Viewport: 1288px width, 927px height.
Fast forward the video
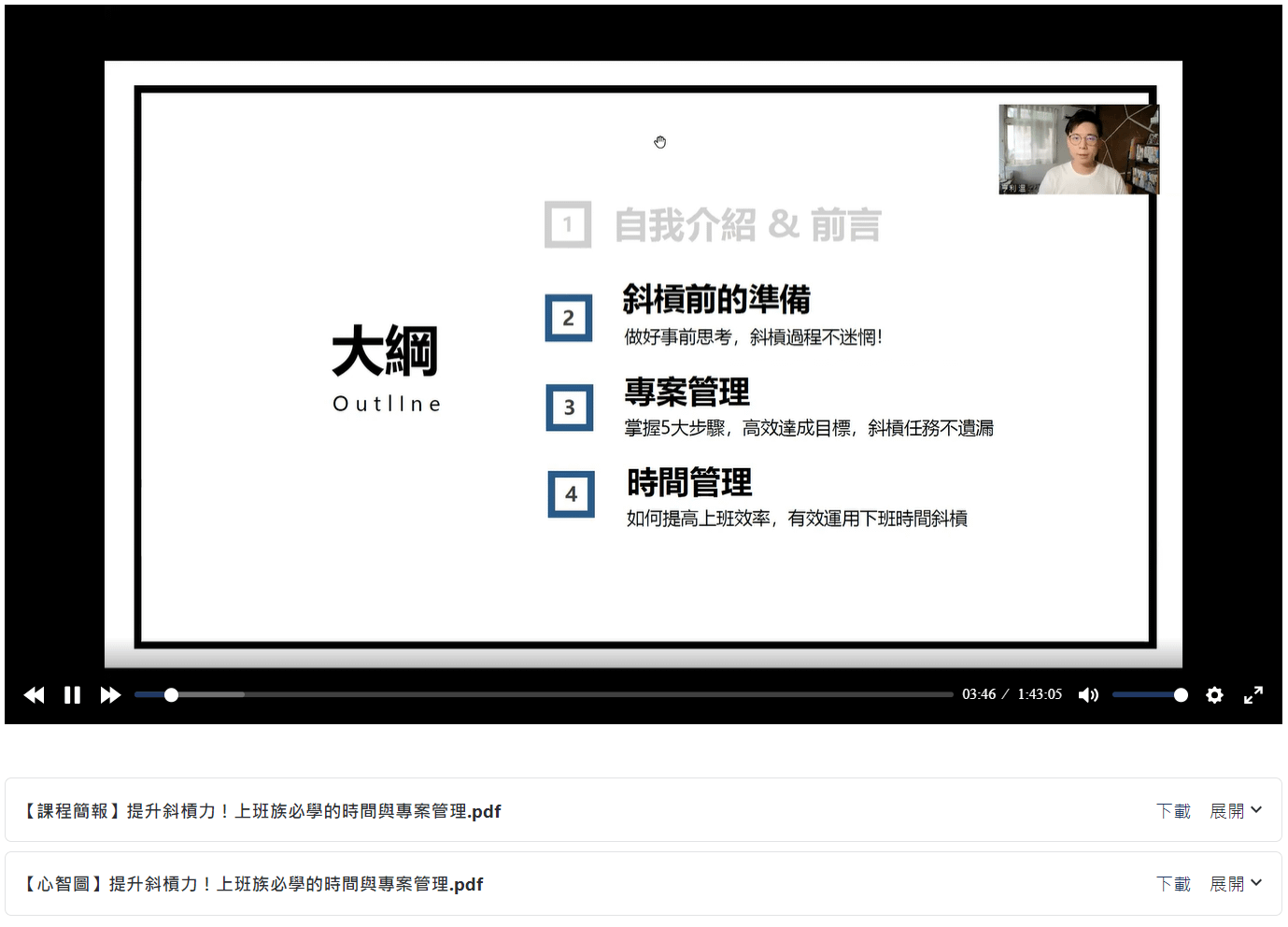(110, 695)
